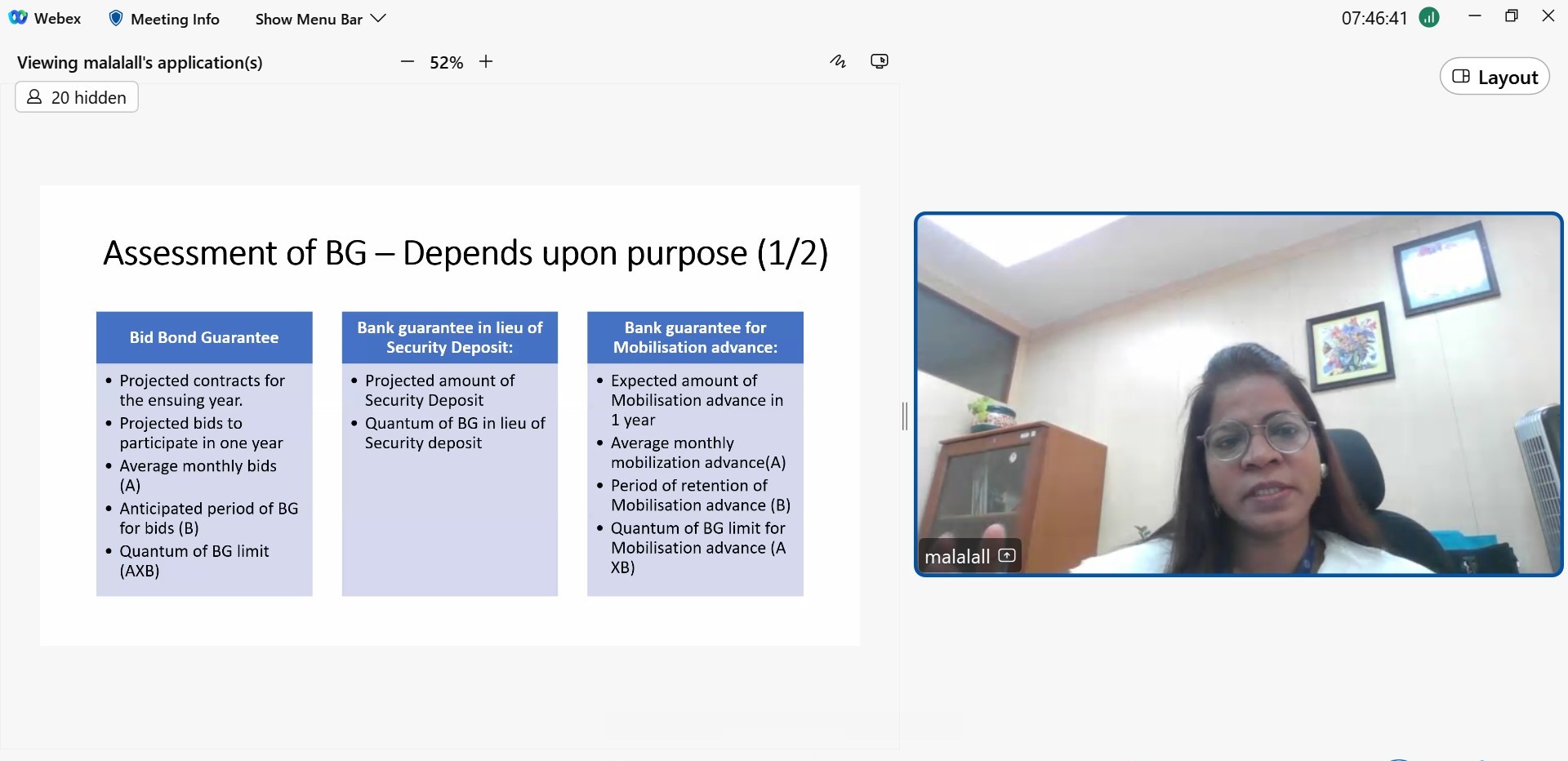This screenshot has width=1568, height=761.
Task: Click the meeting clock 07:46:41
Action: (1374, 19)
